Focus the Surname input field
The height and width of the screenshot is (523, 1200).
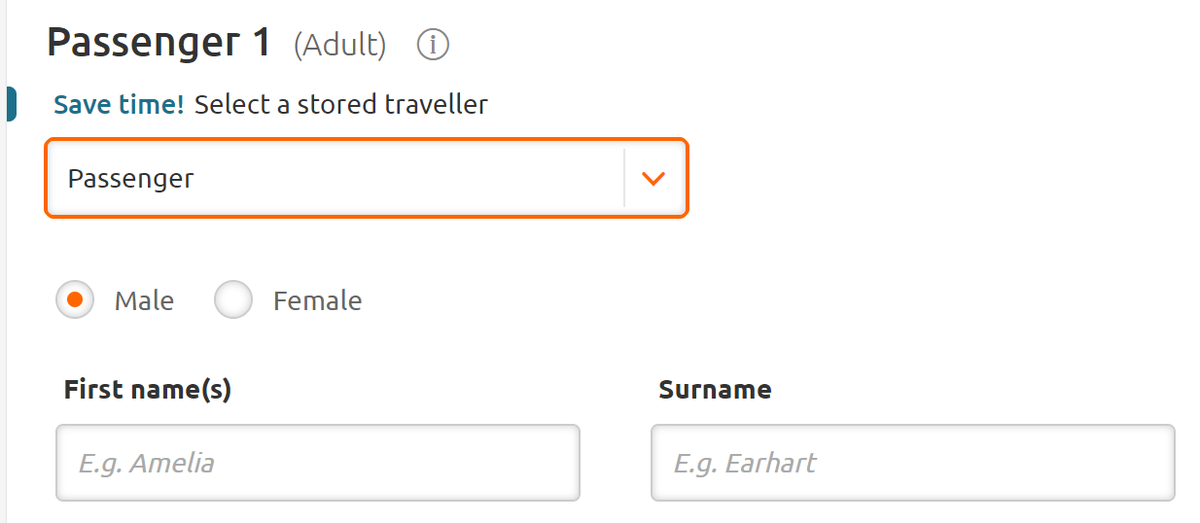pyautogui.click(x=912, y=463)
